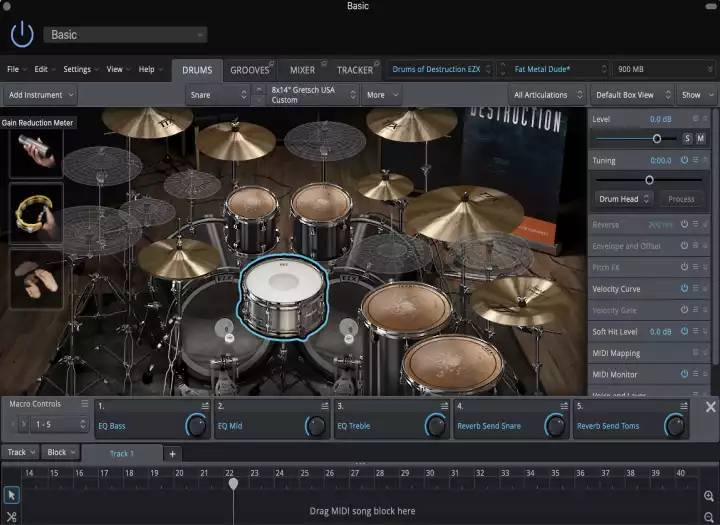Click the Process button
The width and height of the screenshot is (720, 525).
pyautogui.click(x=681, y=199)
